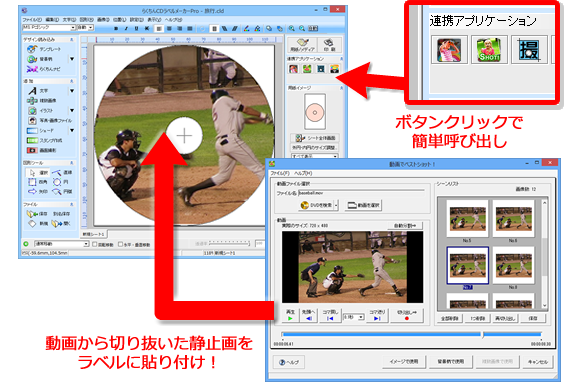Launch the rainbow-colored linked app icon
582x387 pixels.
click(334, 69)
